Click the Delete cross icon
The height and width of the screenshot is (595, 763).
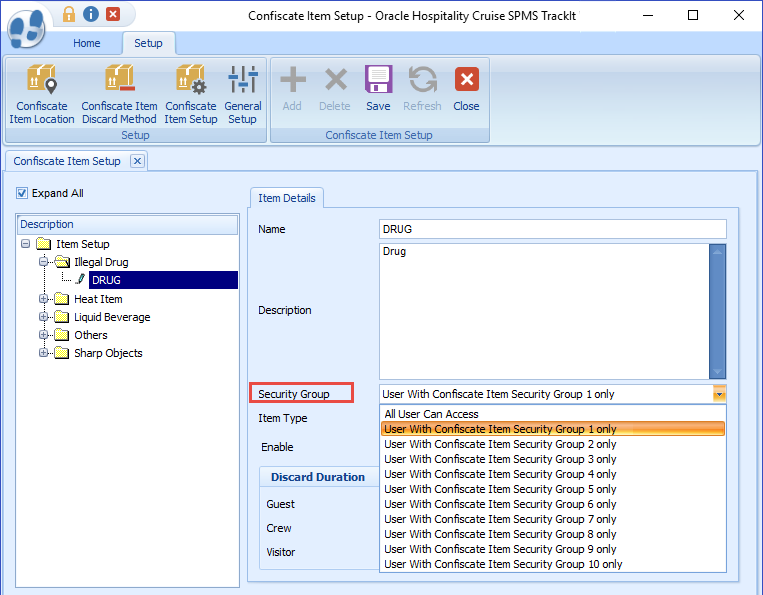pos(335,79)
